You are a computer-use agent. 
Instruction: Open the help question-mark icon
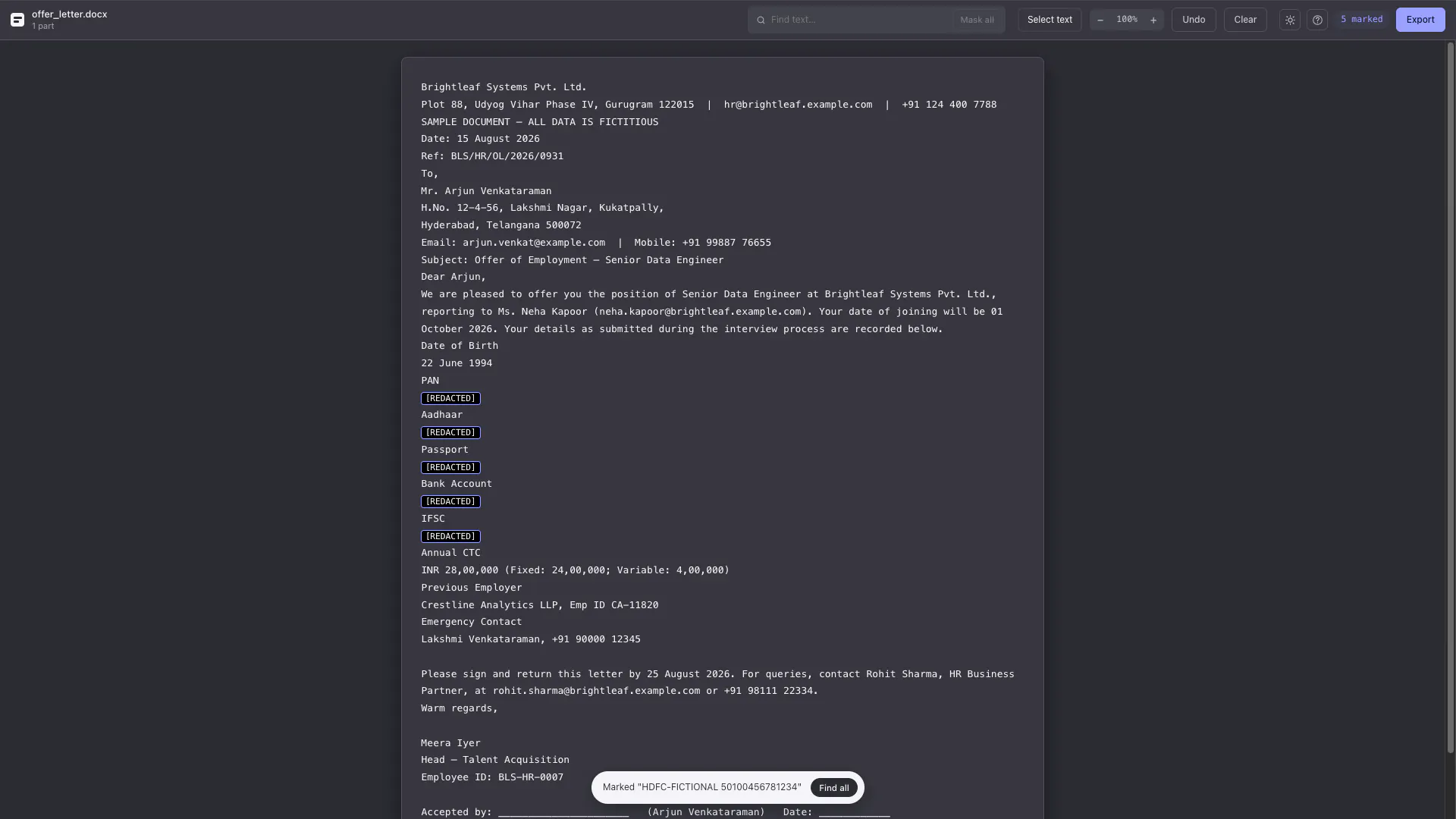click(x=1317, y=20)
